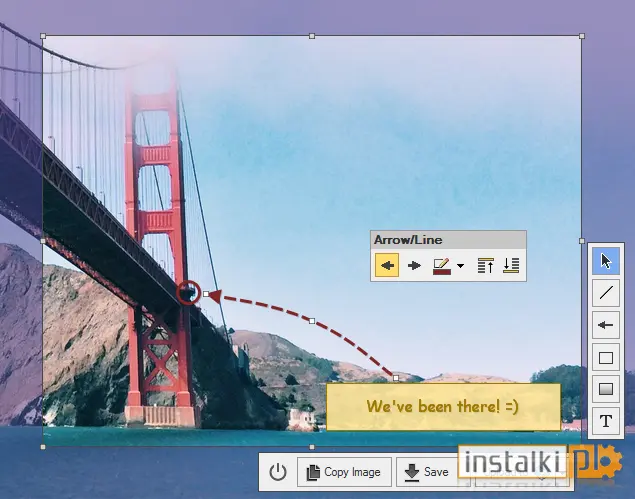
Task: Bring arrow object to front
Action: pos(486,265)
